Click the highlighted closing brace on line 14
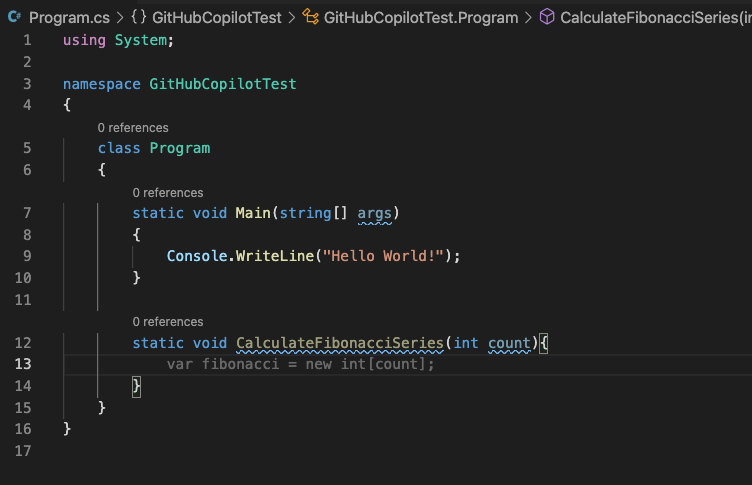Image resolution: width=752 pixels, height=485 pixels. click(136, 386)
